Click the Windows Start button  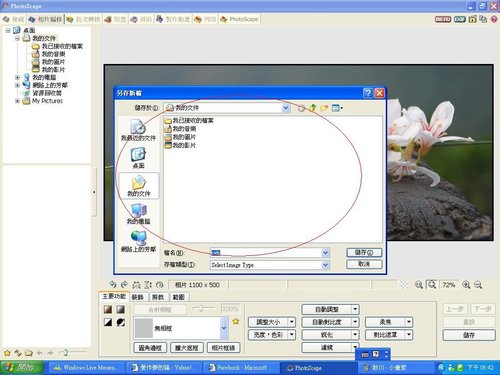[21, 368]
